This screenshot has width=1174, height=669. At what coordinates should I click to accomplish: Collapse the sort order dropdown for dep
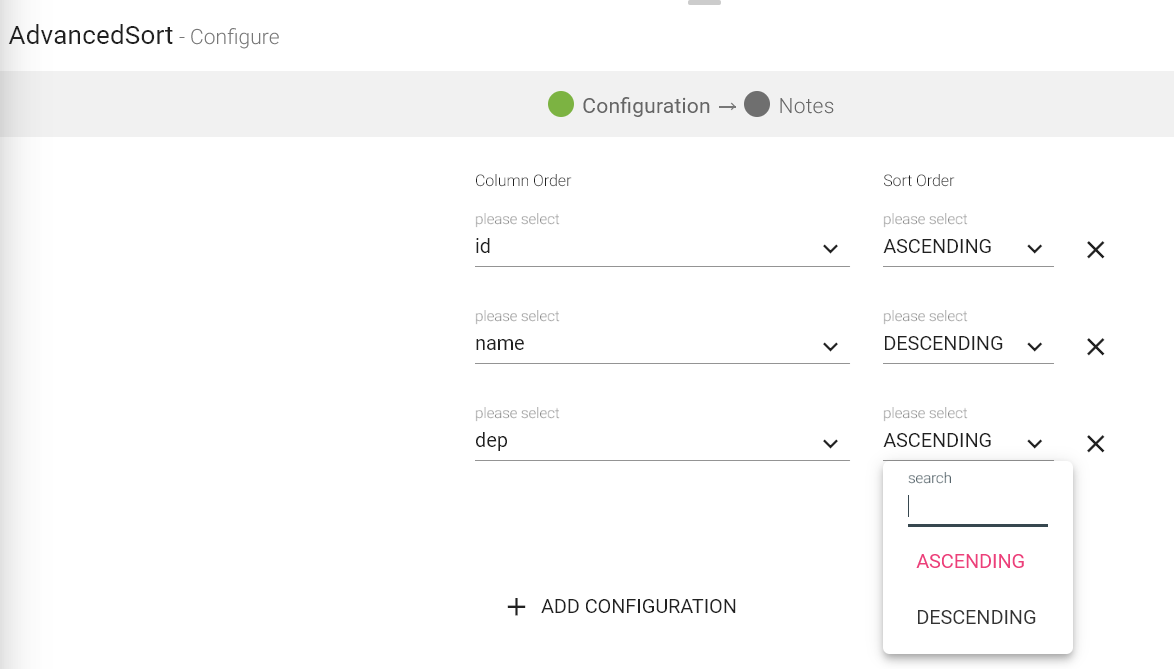[1034, 443]
